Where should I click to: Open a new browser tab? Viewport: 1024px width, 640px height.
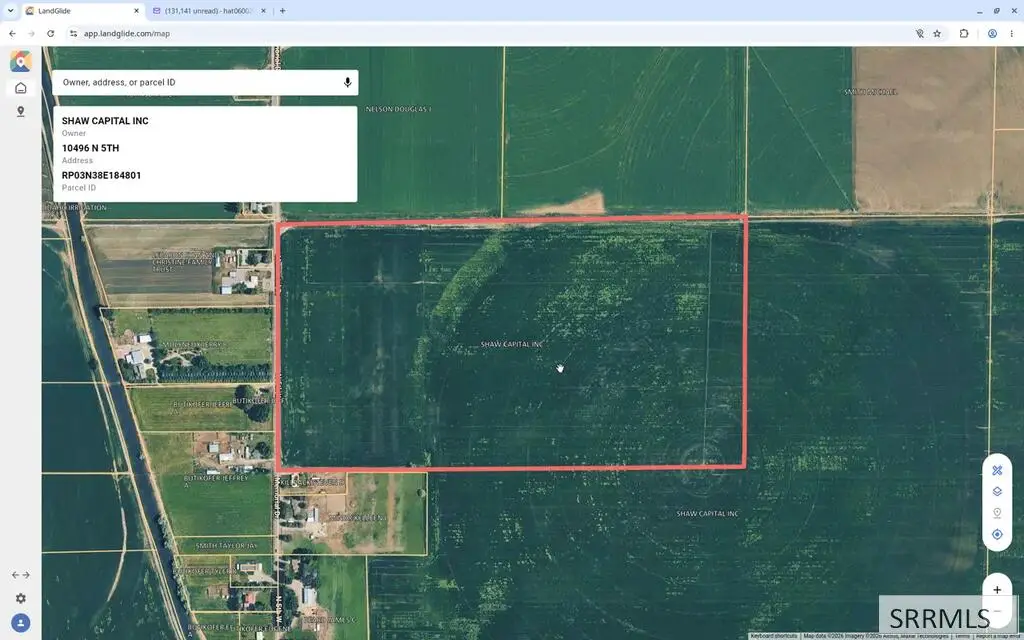coord(282,11)
